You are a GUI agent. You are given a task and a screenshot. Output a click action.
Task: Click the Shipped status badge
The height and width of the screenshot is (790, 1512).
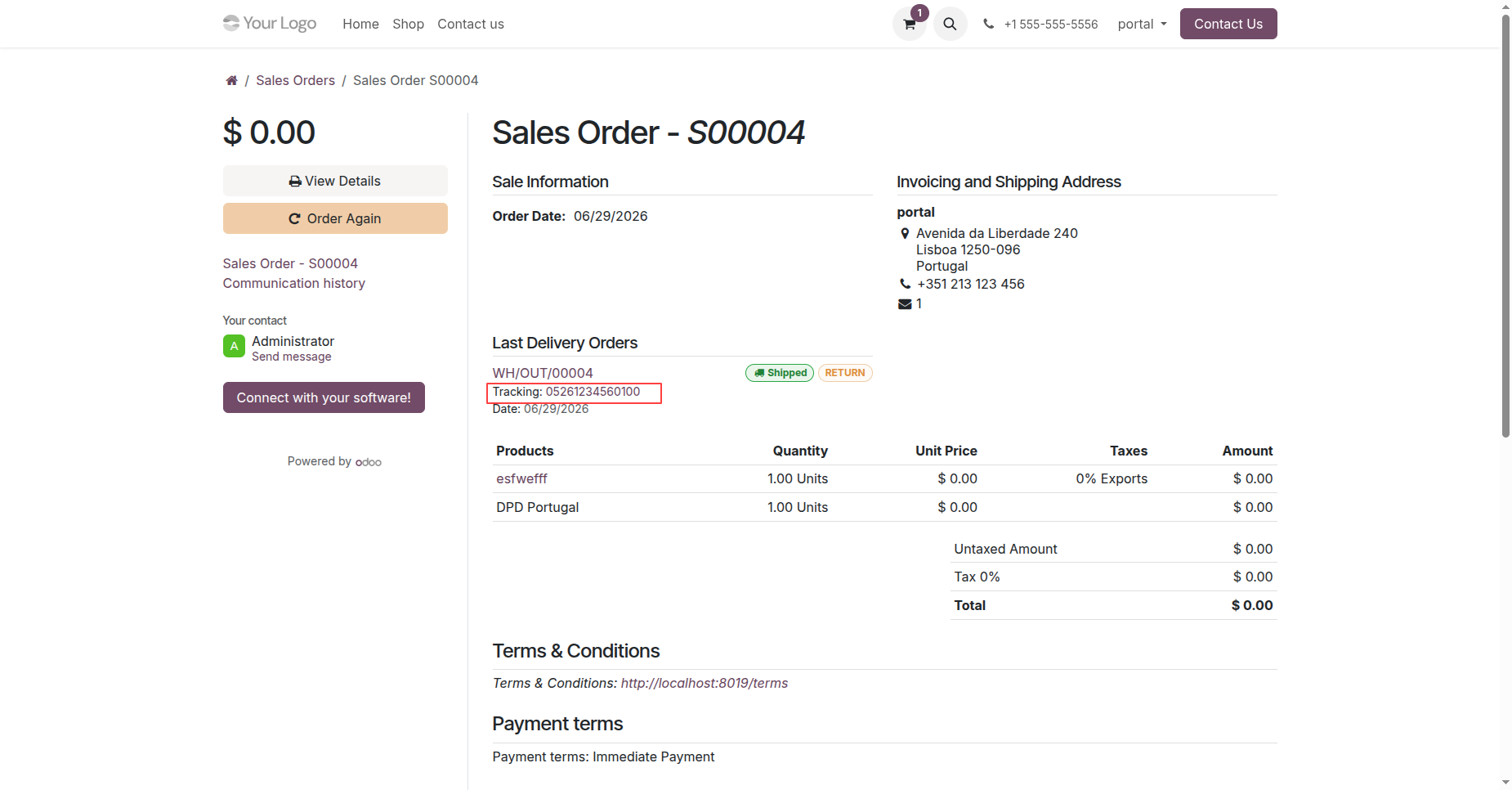(x=780, y=373)
